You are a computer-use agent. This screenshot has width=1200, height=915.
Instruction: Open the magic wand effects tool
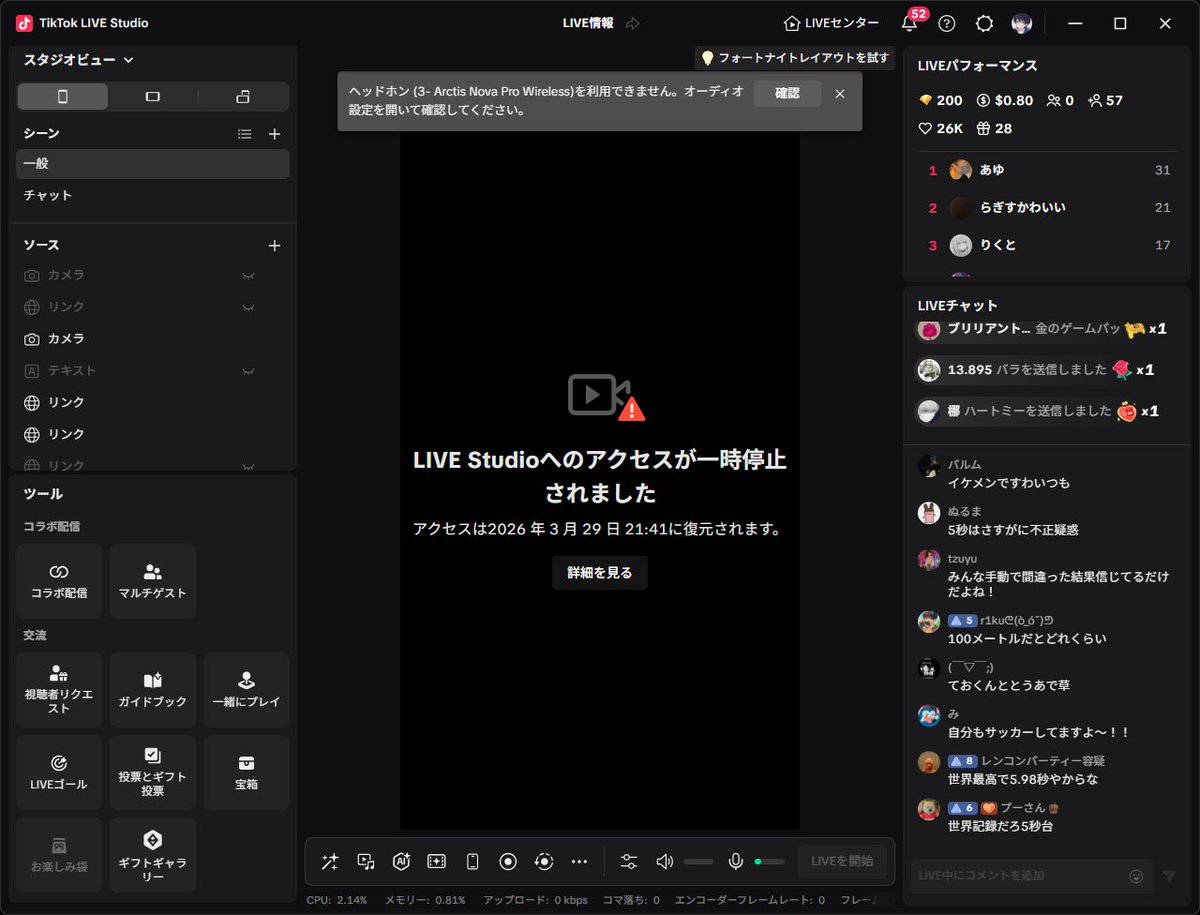329,861
